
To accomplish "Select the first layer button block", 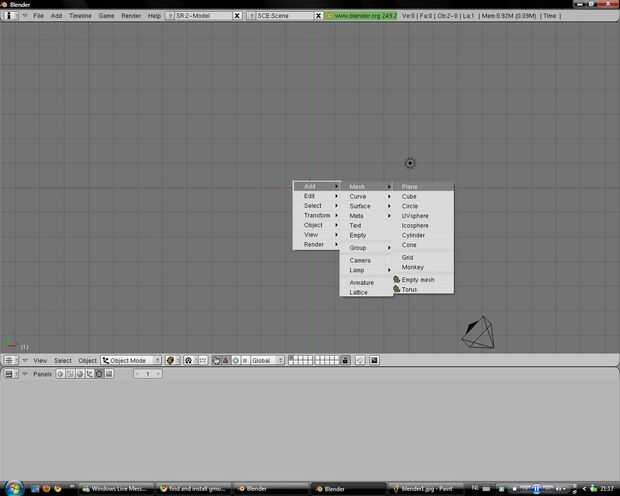I will tap(301, 360).
